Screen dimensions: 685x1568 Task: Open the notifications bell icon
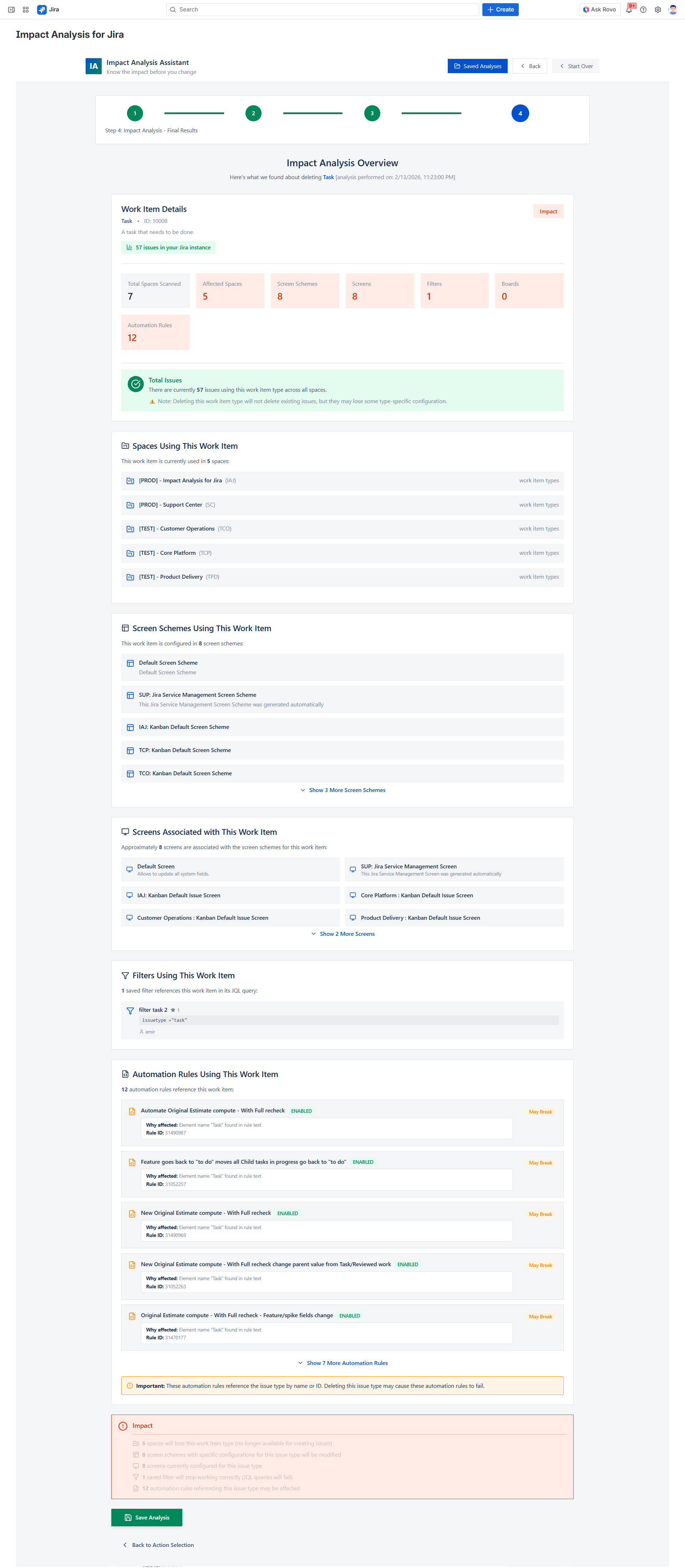(x=628, y=10)
